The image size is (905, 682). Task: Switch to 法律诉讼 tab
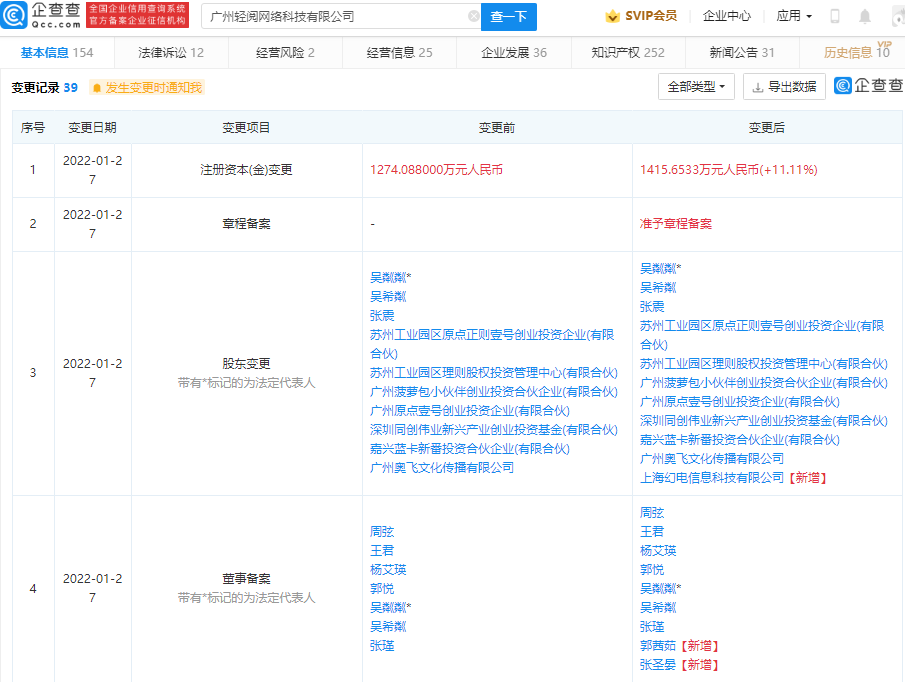click(x=171, y=53)
